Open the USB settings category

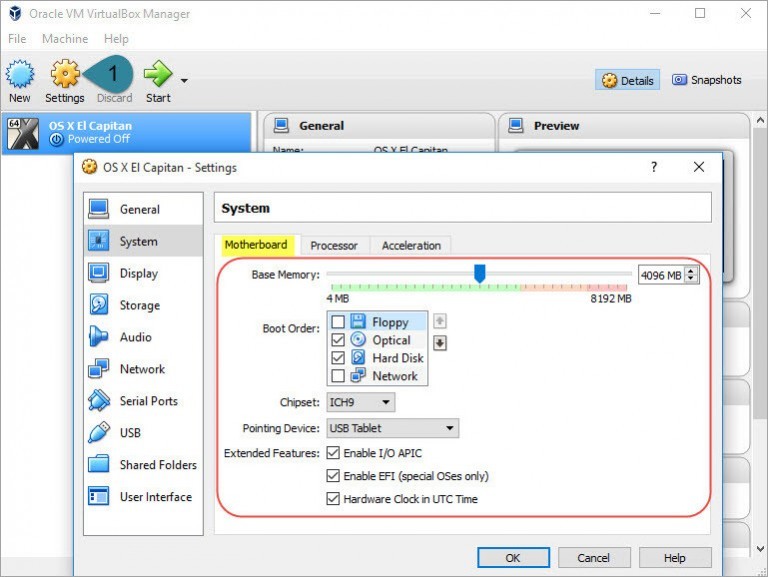(143, 433)
